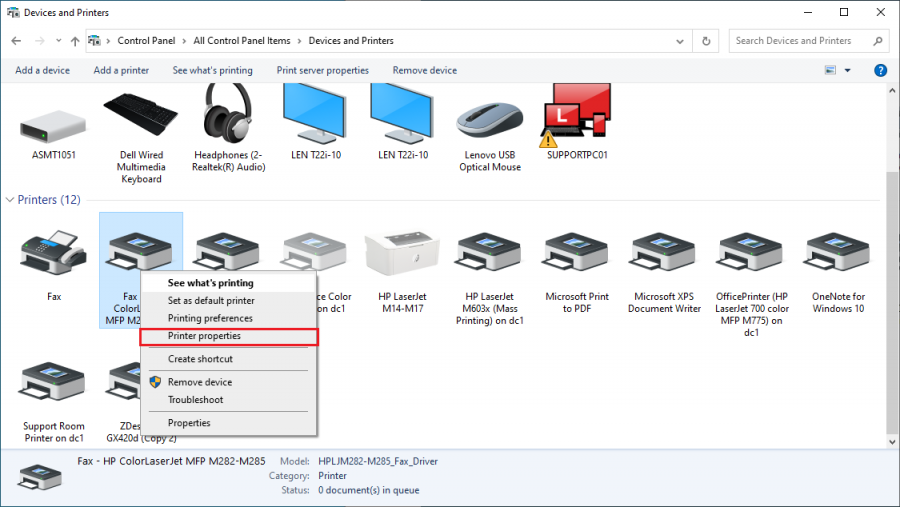
Task: Select the Microsoft Print to PDF printer
Action: coord(576,251)
